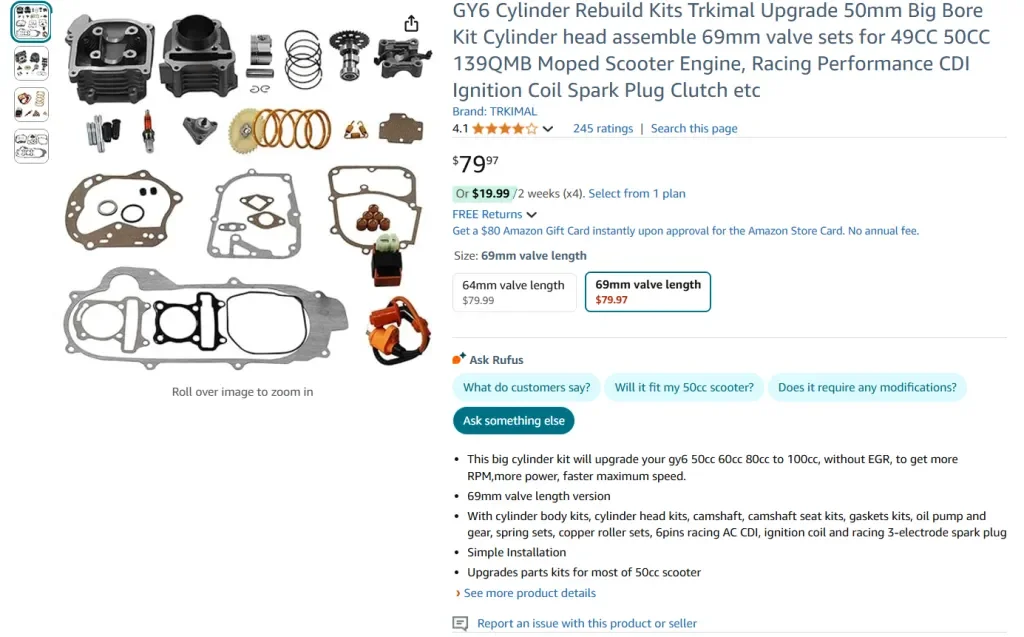The height and width of the screenshot is (637, 1024).
Task: Click the star rating icons
Action: pos(504,129)
